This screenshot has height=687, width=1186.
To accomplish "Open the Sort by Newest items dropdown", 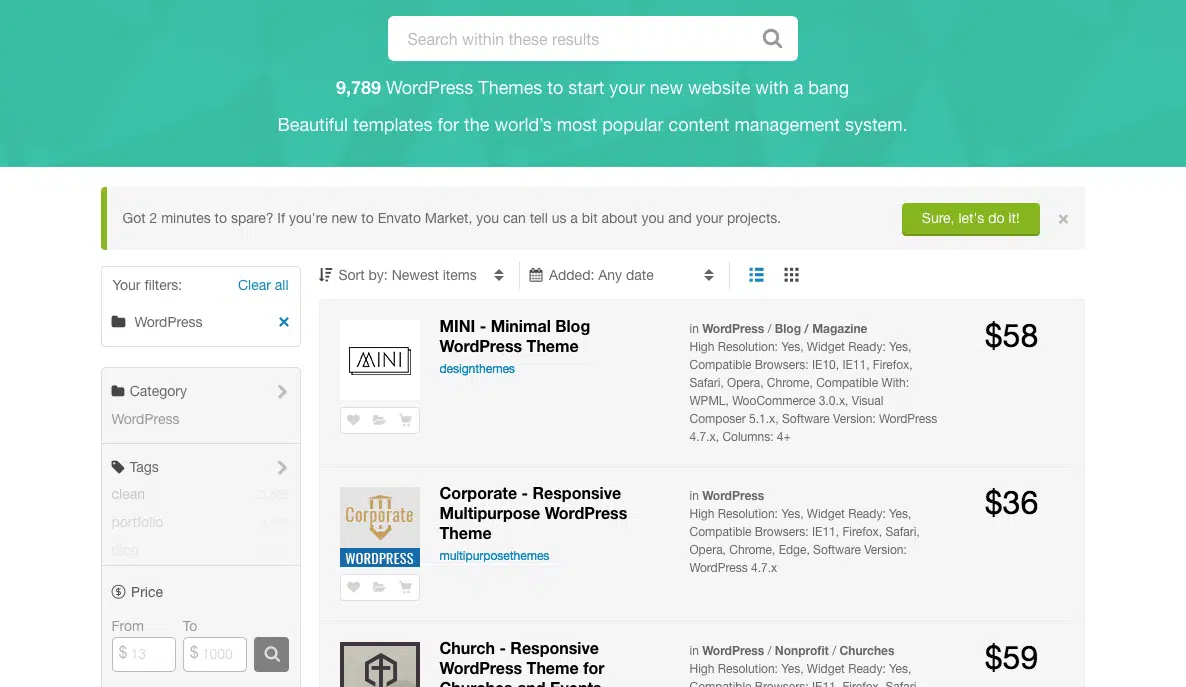I will [x=411, y=275].
